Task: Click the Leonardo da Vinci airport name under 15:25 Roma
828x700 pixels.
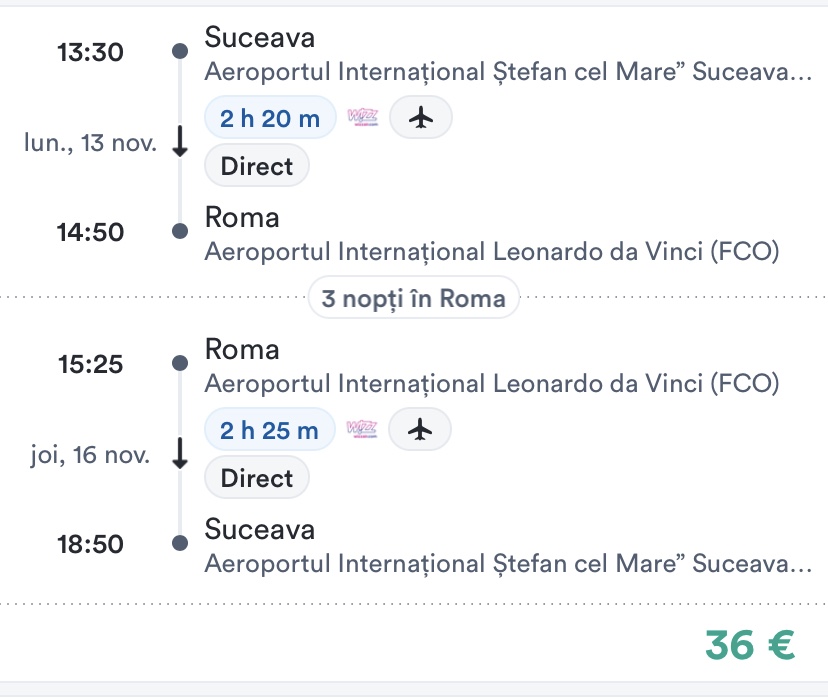Action: click(x=491, y=383)
